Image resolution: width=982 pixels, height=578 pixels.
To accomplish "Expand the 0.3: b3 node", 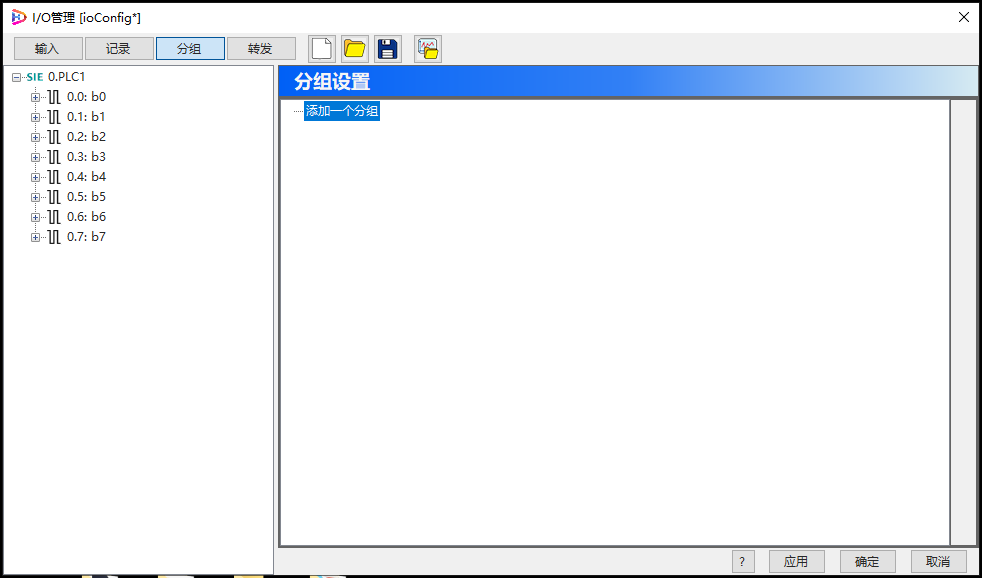I will (36, 158).
